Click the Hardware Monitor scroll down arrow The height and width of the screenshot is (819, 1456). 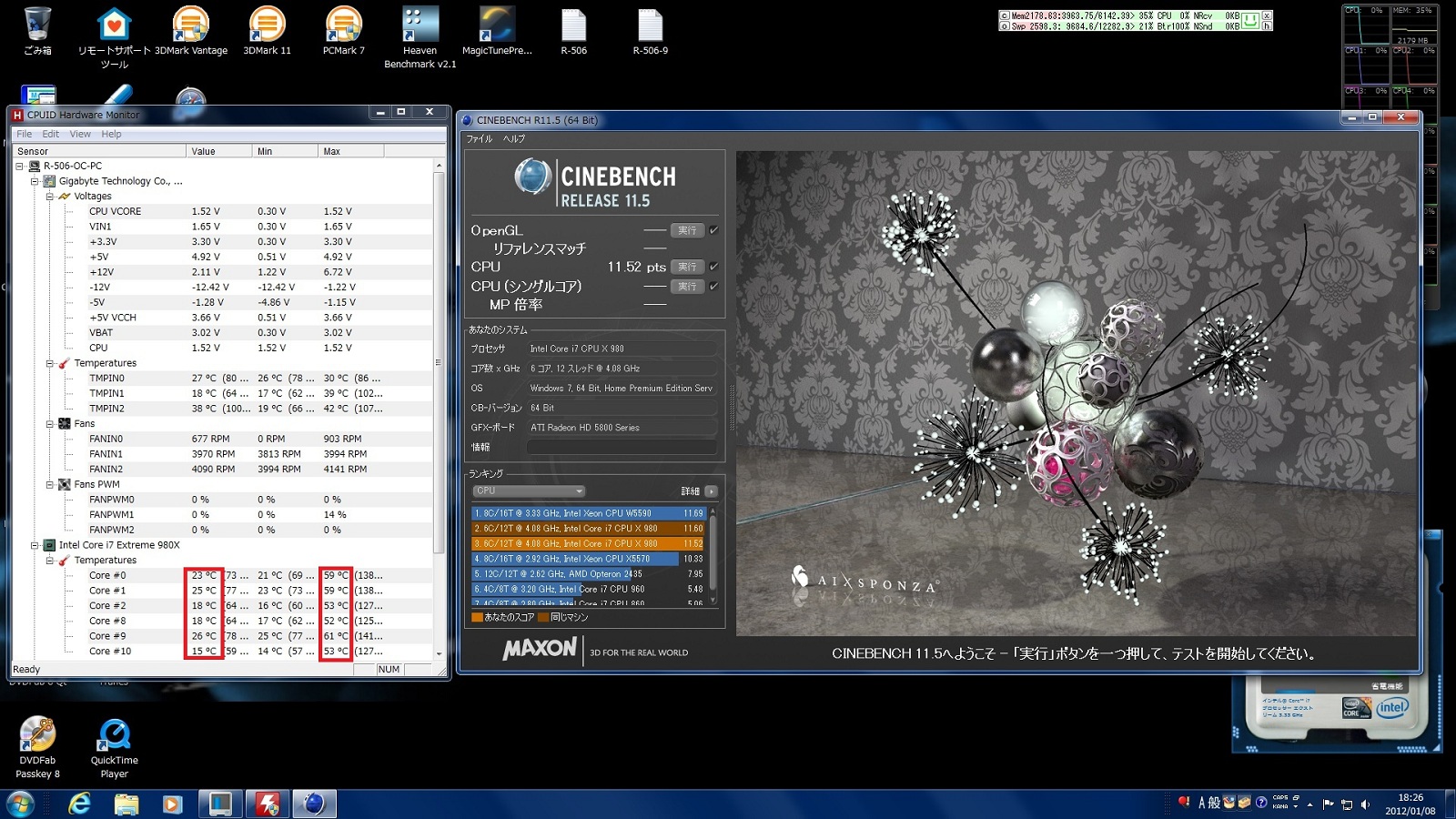tap(439, 653)
